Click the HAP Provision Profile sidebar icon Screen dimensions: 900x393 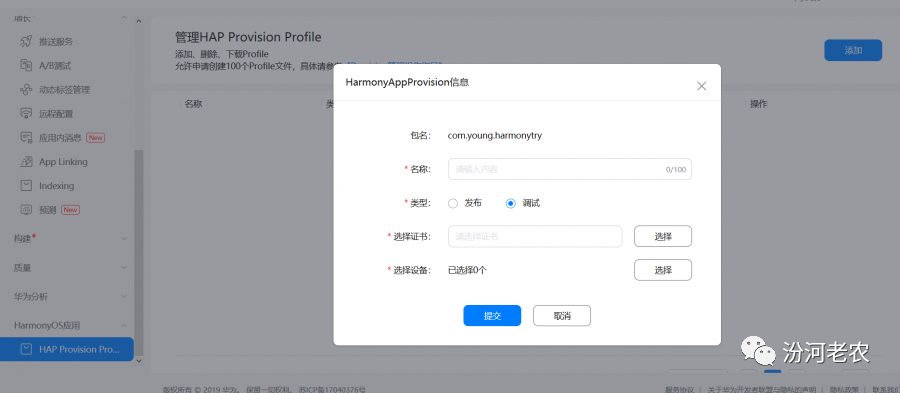[x=26, y=349]
